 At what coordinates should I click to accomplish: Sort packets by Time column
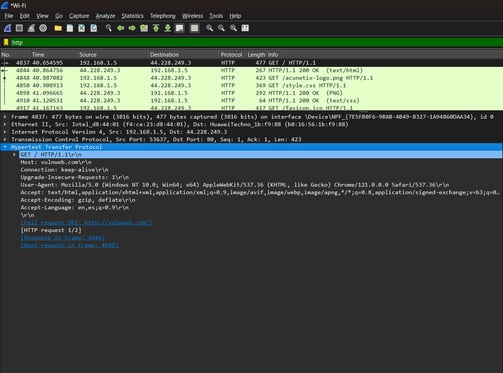coord(38,55)
